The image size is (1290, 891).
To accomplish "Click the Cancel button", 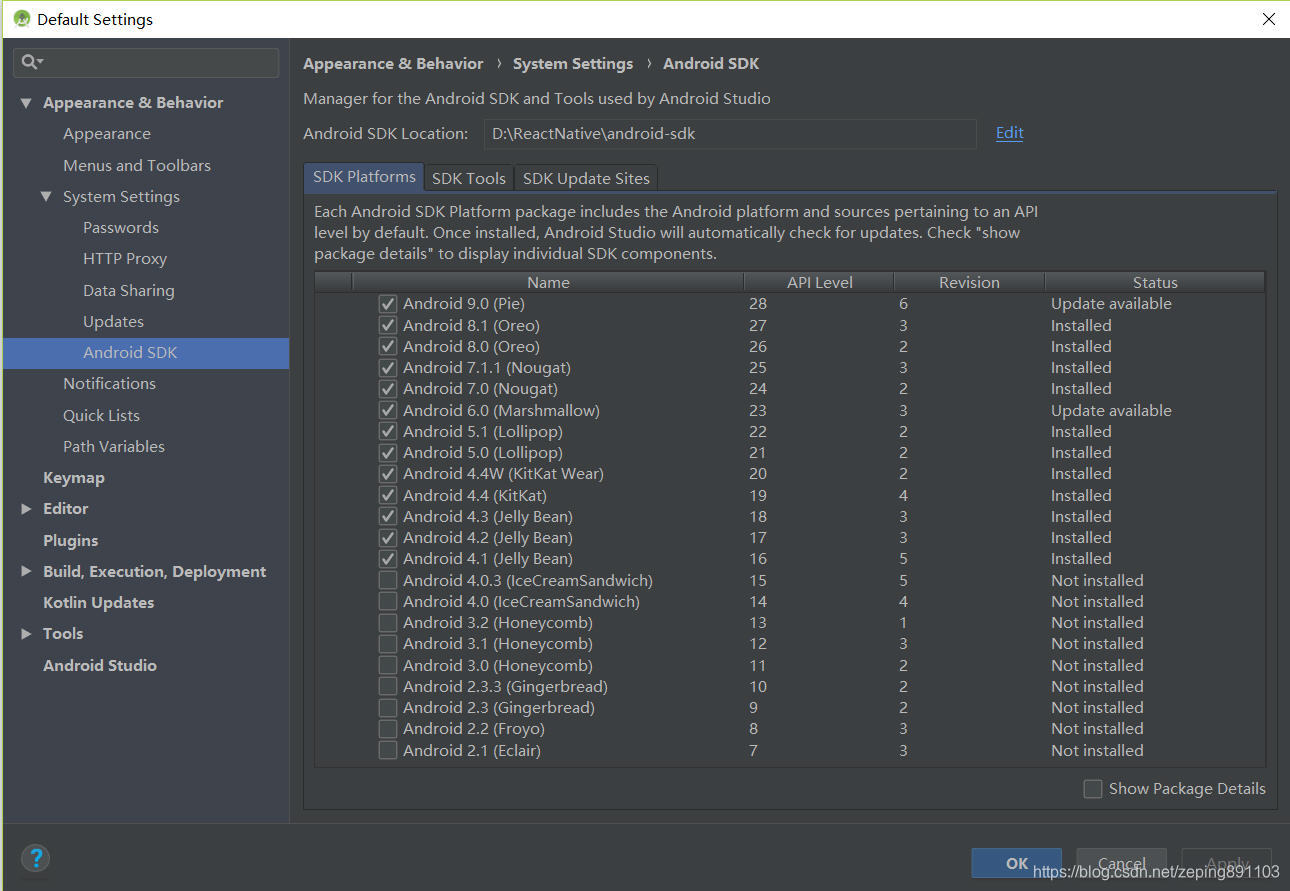I will pos(1122,863).
